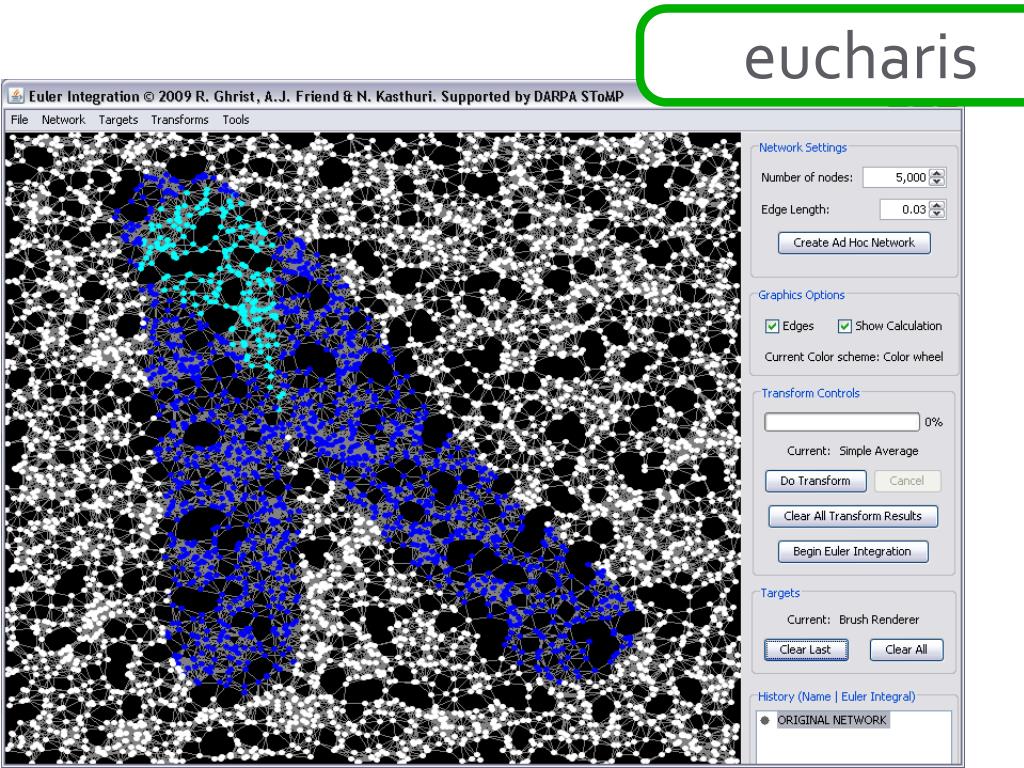Click the Do Transform button

(816, 481)
